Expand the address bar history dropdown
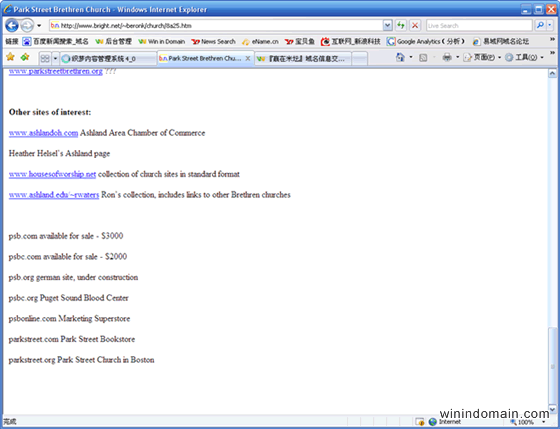 pyautogui.click(x=388, y=25)
